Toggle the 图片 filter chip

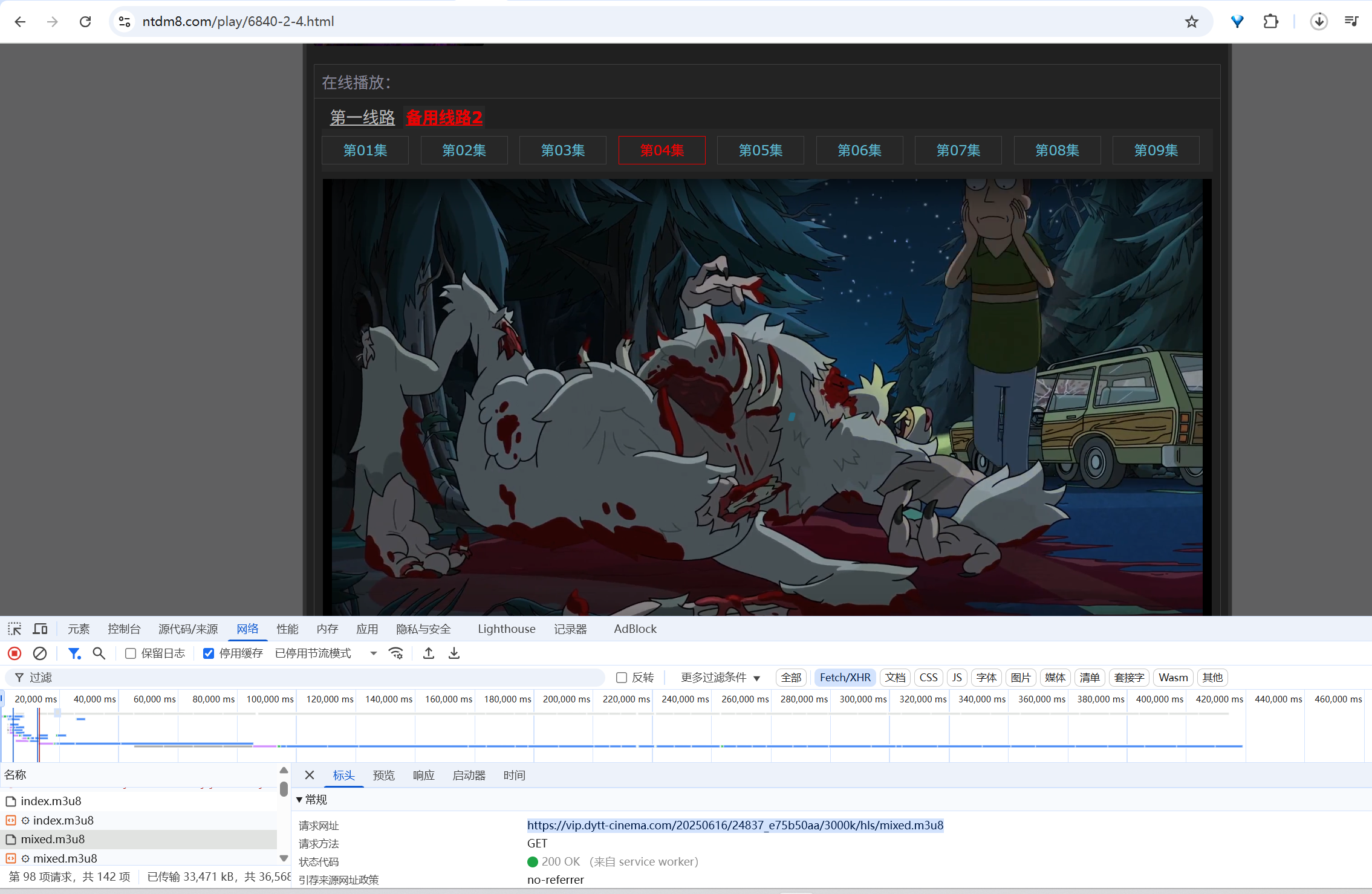click(1021, 678)
